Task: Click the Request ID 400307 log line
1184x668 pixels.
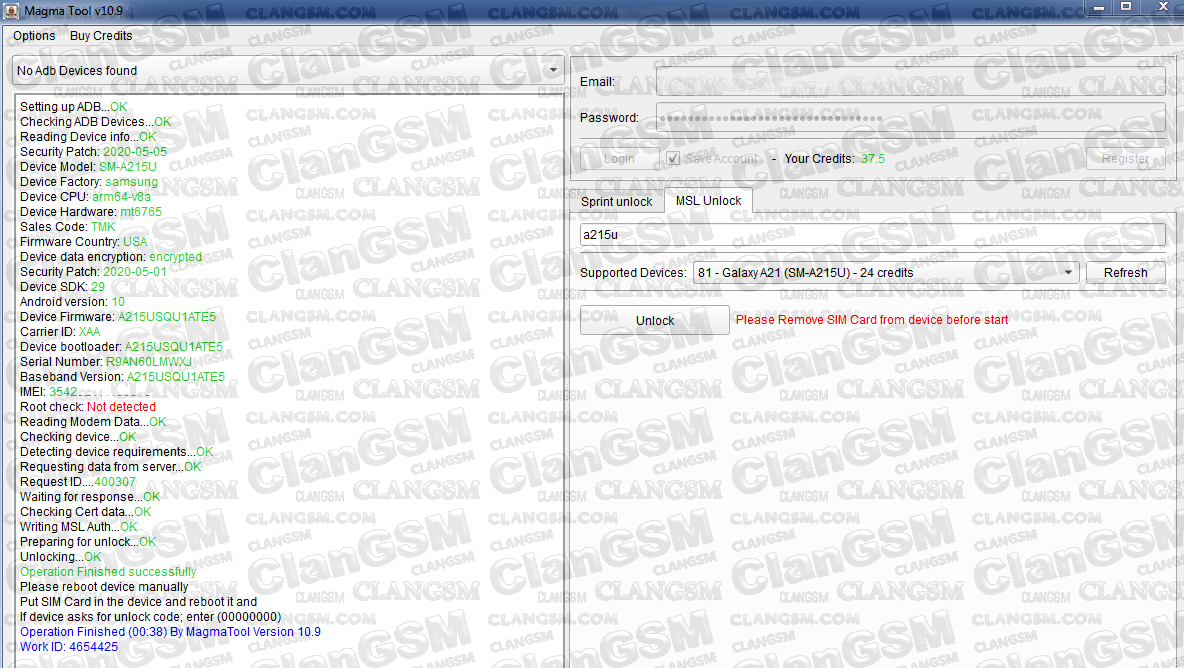Action: tap(78, 482)
